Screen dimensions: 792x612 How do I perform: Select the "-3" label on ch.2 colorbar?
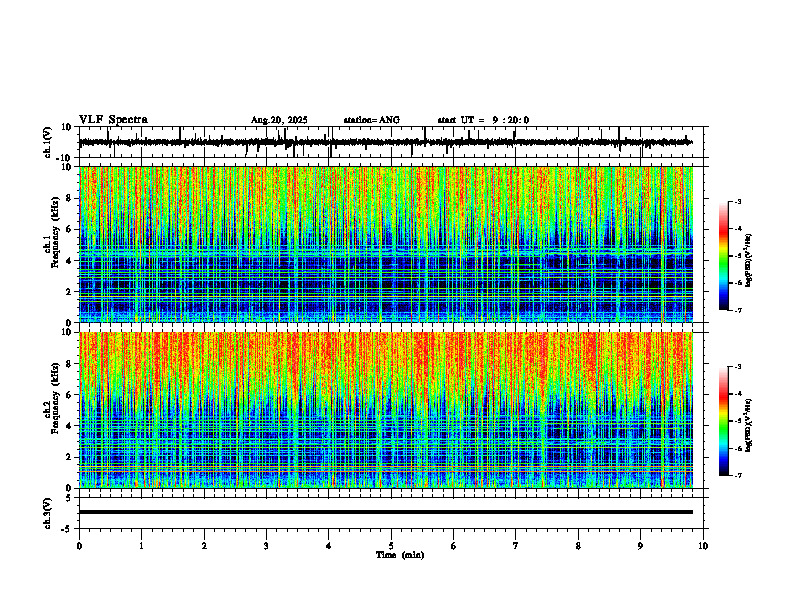tap(738, 367)
